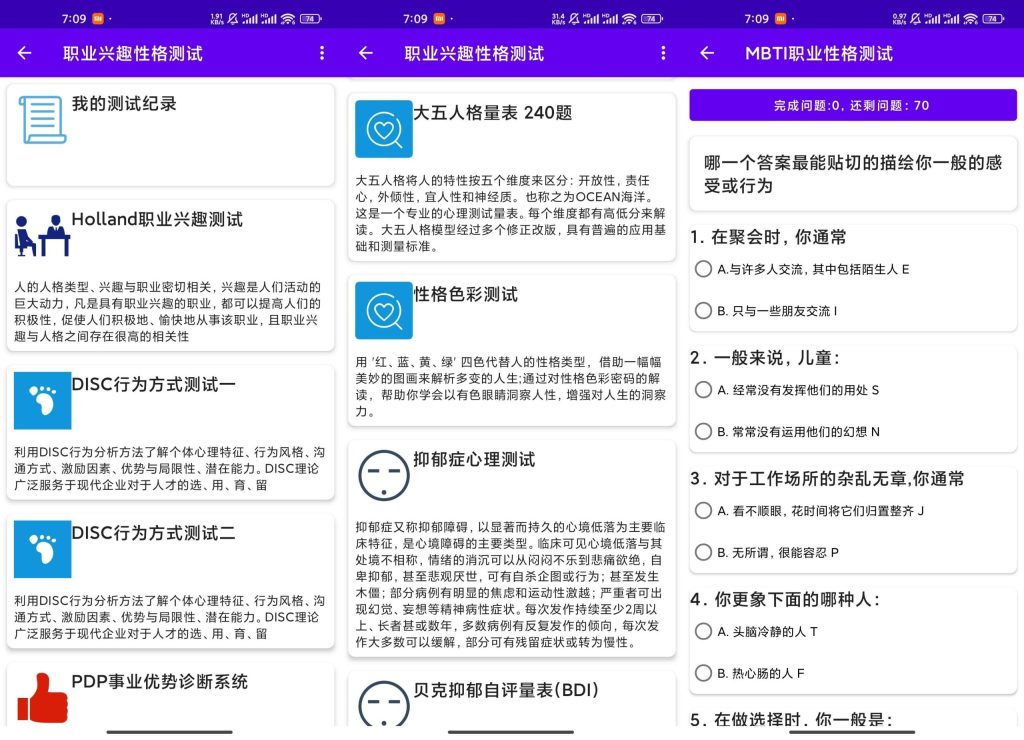Tap red thumbs-up icon of PDP事业优势诊断系统
This screenshot has width=1024, height=740.
pos(42,698)
